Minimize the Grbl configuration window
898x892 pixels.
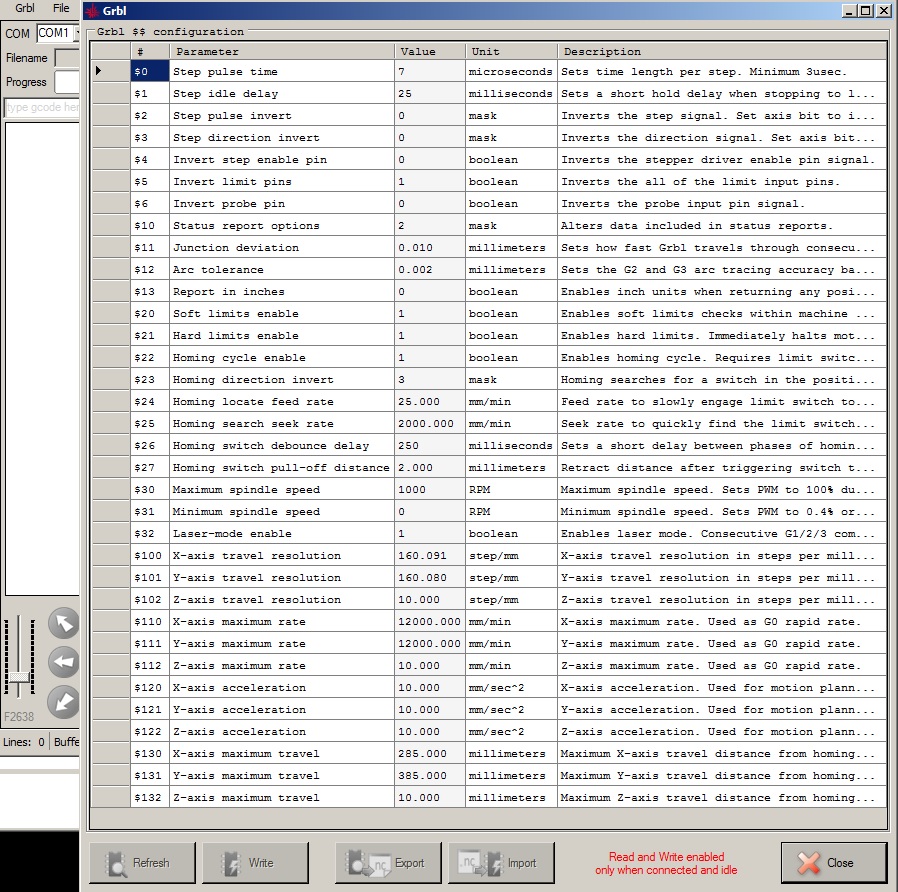[x=849, y=10]
